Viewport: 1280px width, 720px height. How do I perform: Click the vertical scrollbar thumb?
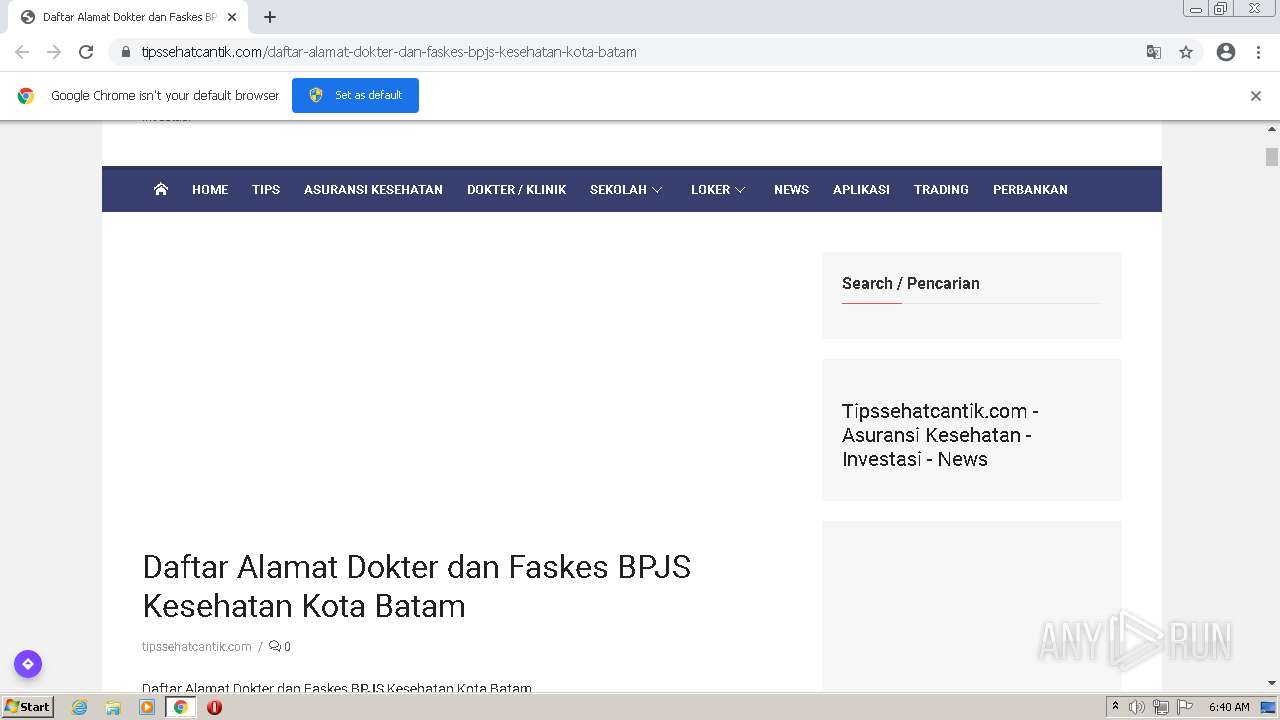pos(1272,157)
